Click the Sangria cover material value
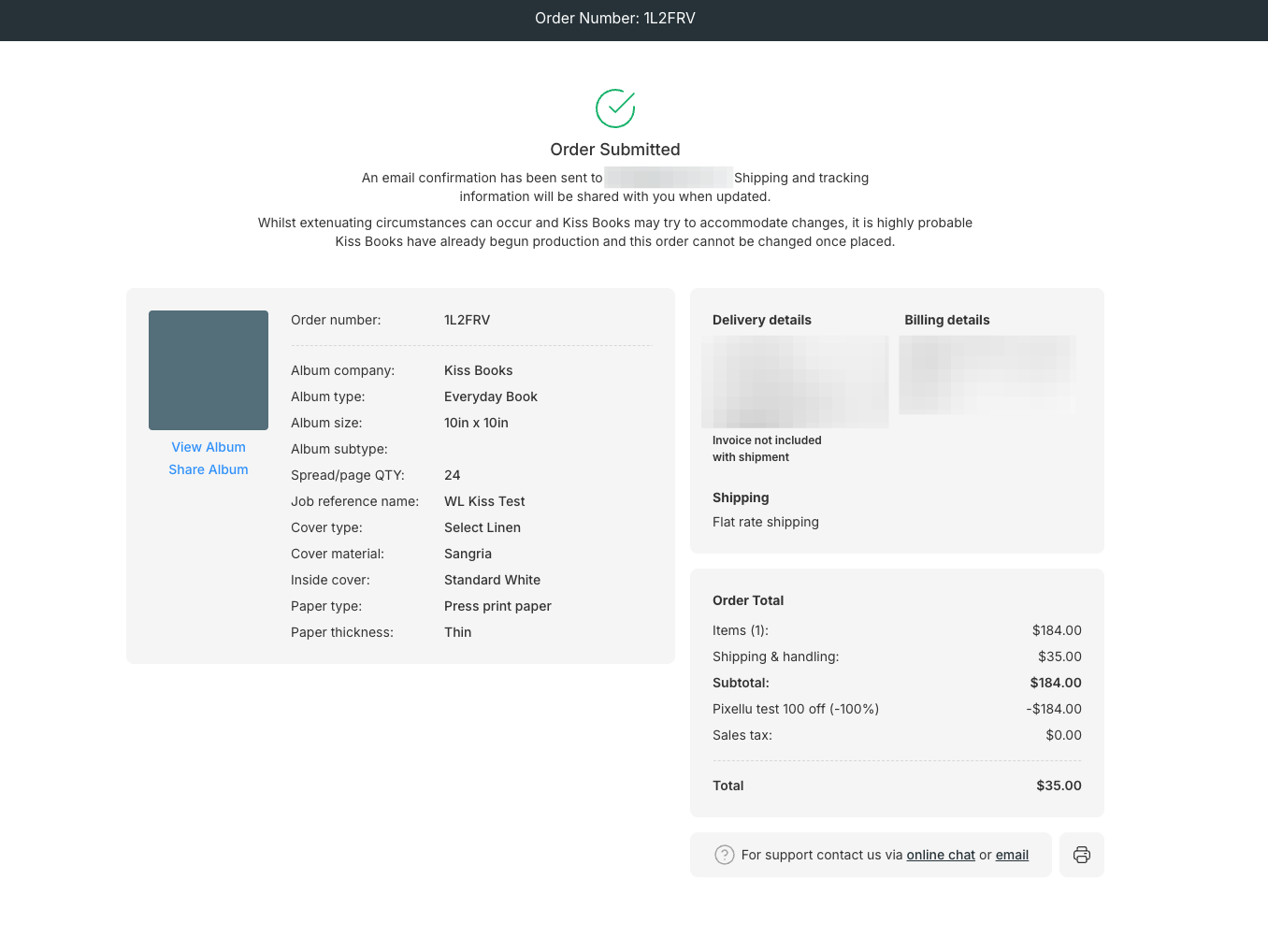 [x=468, y=554]
